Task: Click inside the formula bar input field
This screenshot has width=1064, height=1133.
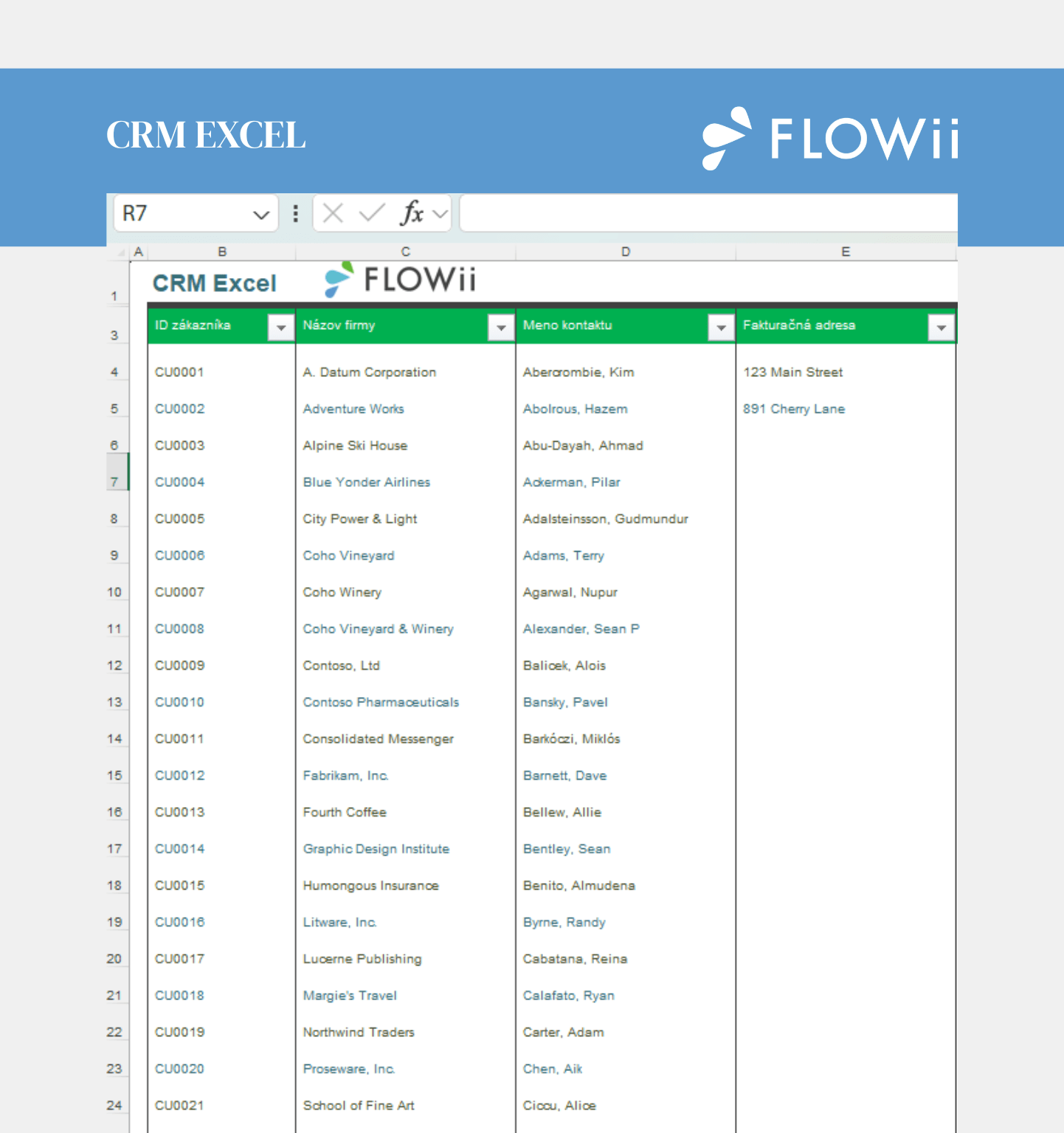Action: 708,213
